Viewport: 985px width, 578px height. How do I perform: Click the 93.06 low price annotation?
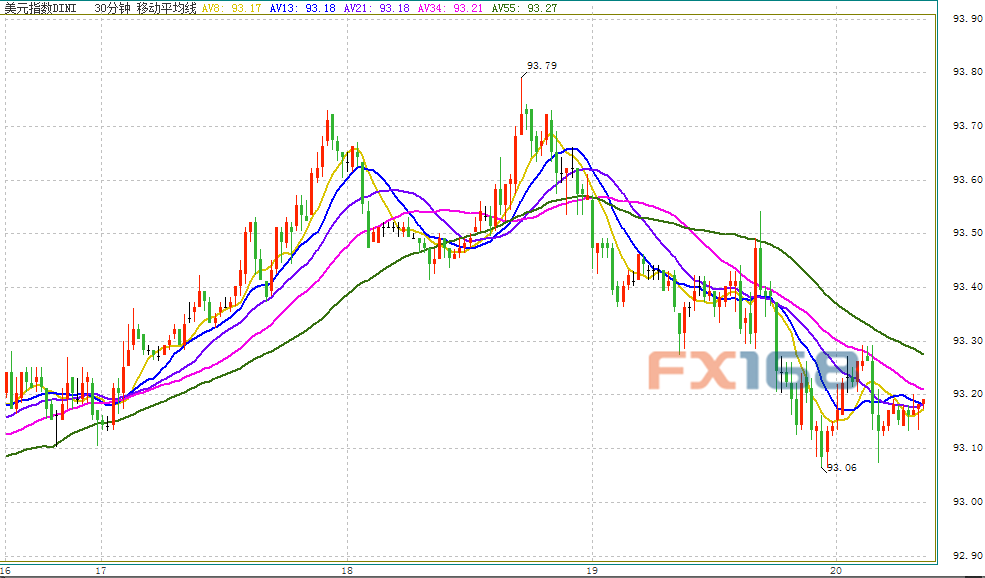click(x=842, y=467)
